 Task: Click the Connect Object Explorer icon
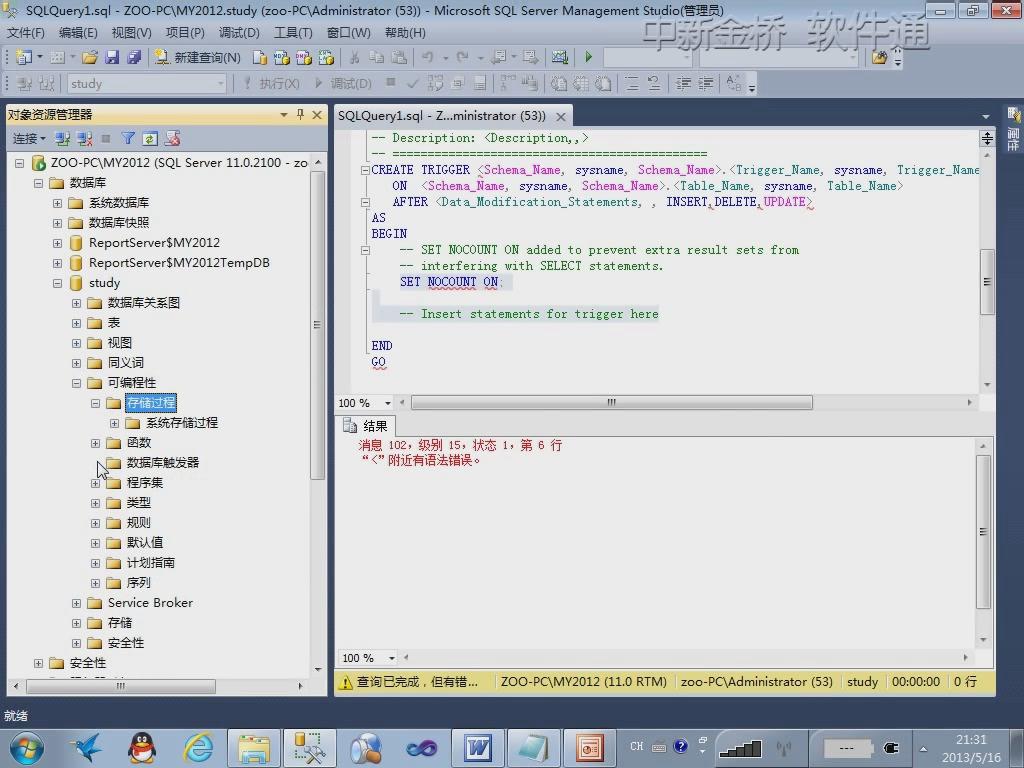click(63, 138)
